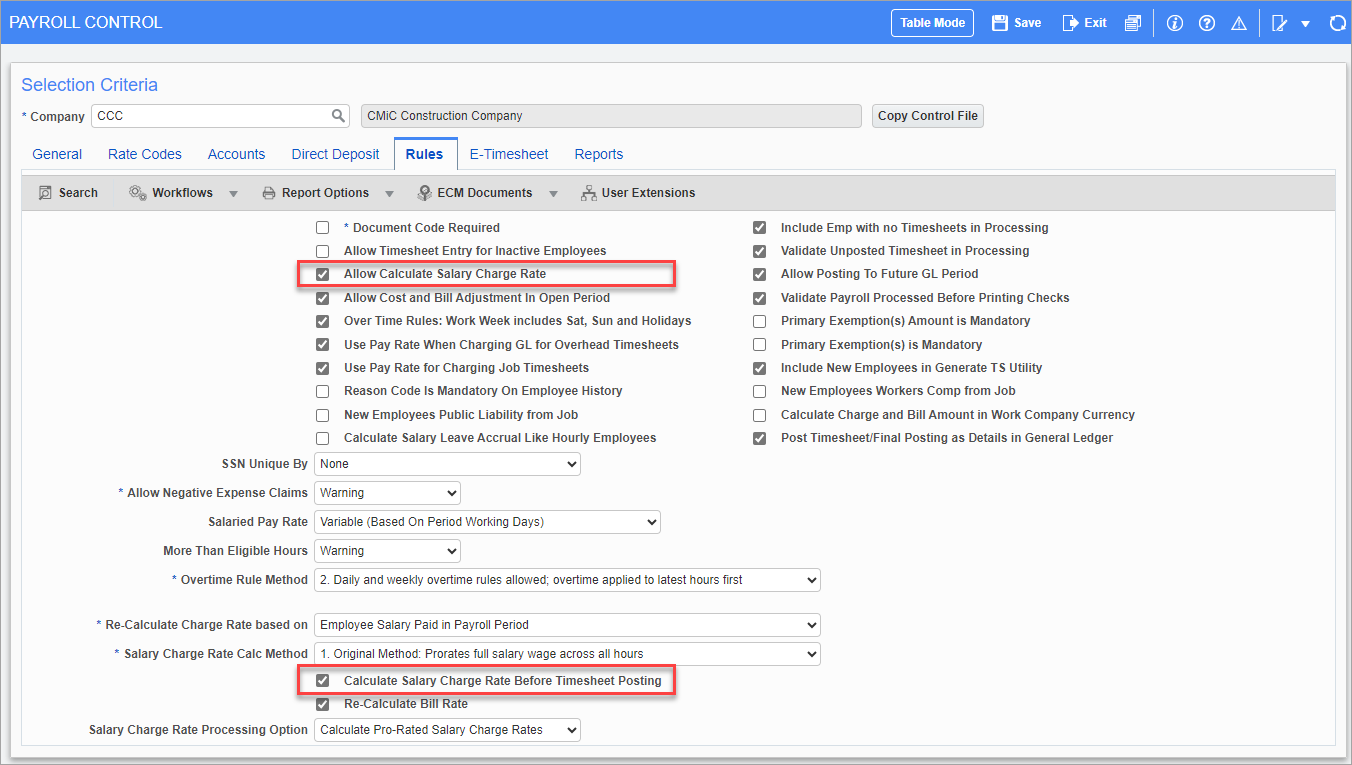
Task: Click the Company field magnifier lookup icon
Action: (339, 116)
